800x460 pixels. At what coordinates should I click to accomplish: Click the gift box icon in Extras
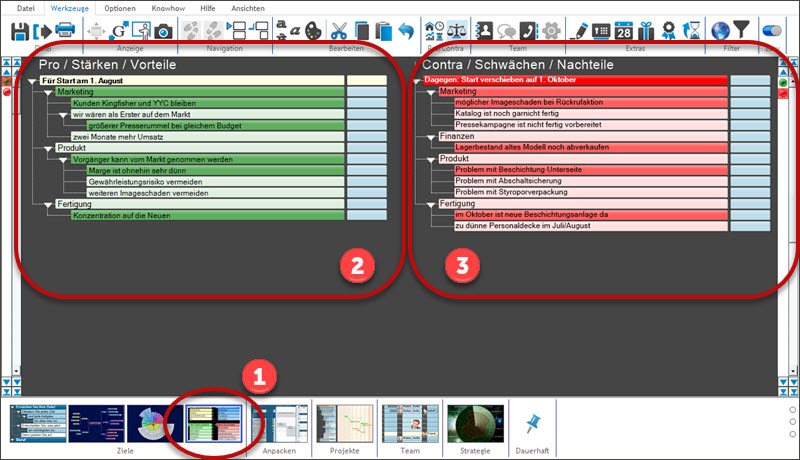point(647,31)
